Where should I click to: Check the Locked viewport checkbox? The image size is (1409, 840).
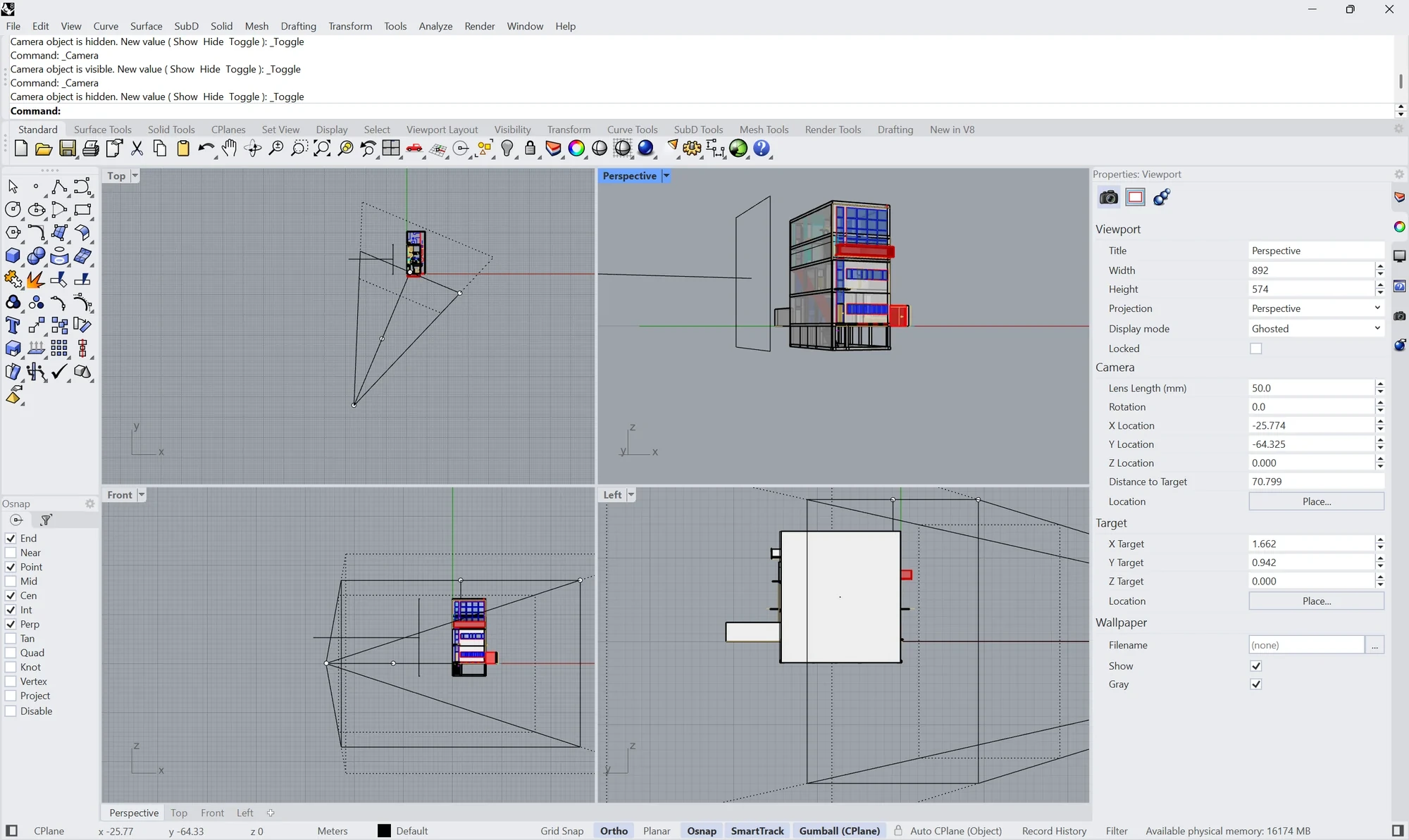point(1255,349)
